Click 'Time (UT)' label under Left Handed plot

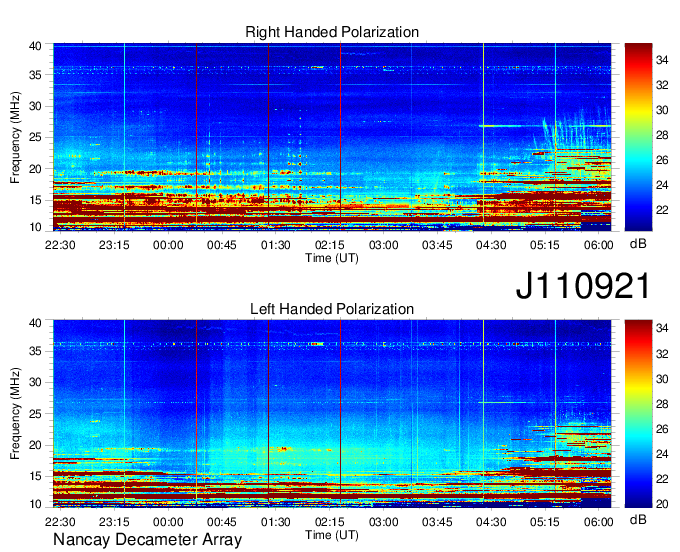coord(332,535)
